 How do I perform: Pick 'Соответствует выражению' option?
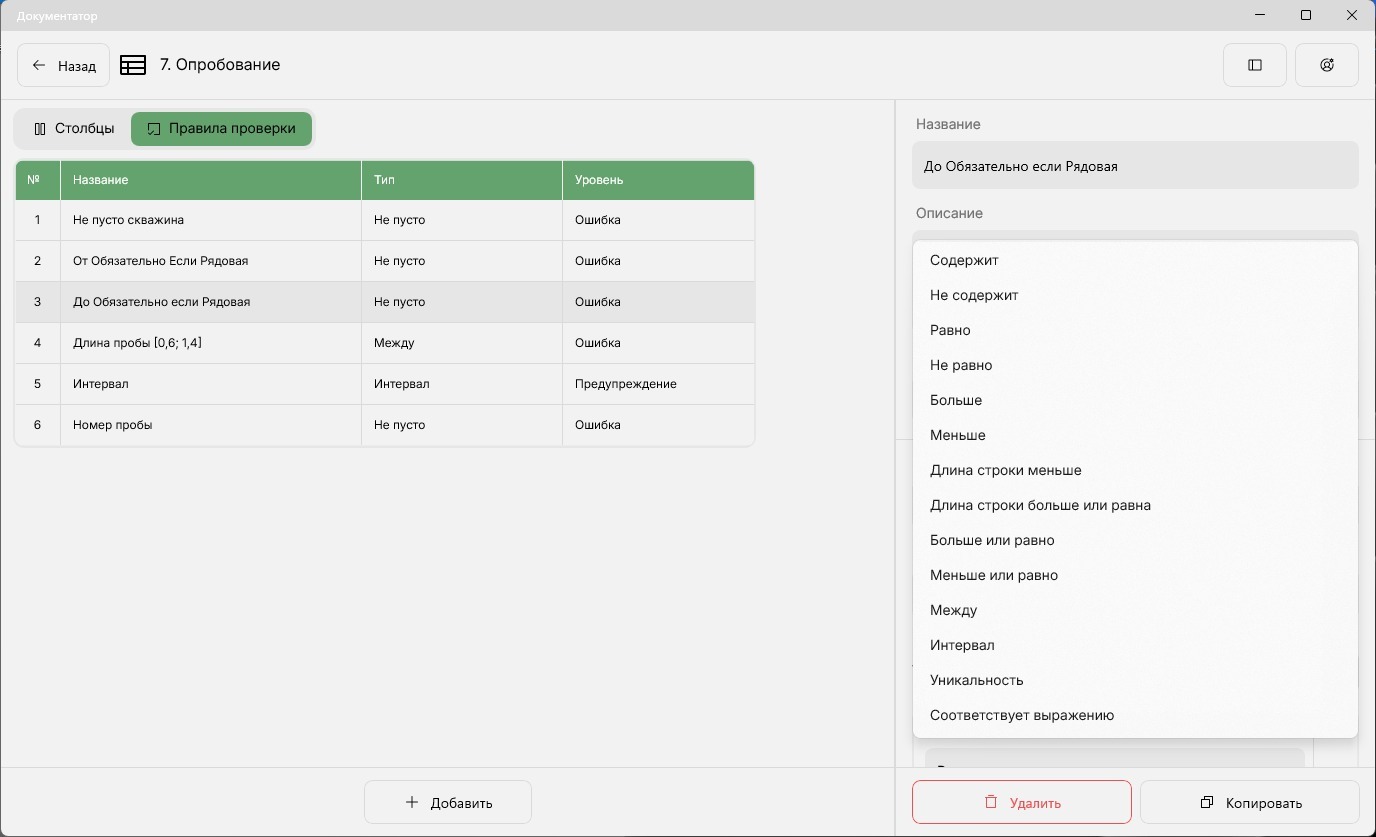(1135, 715)
